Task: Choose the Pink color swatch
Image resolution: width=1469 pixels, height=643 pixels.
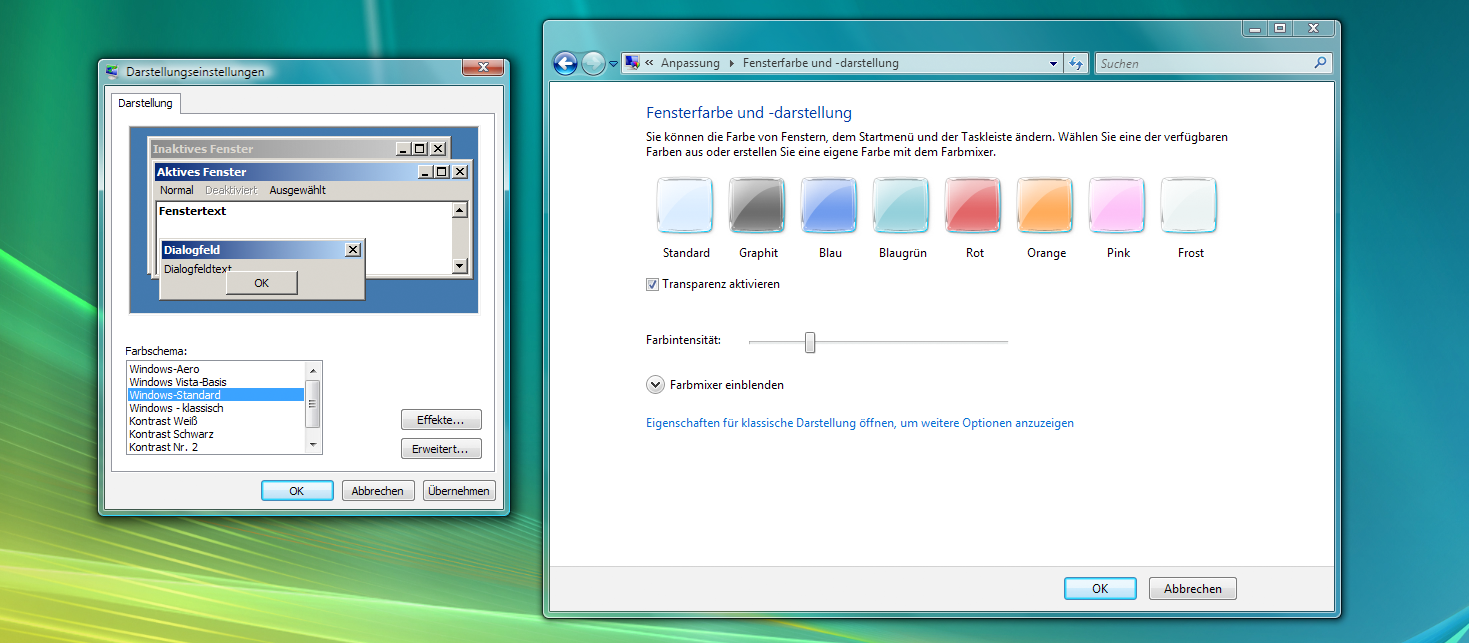Action: [1117, 205]
